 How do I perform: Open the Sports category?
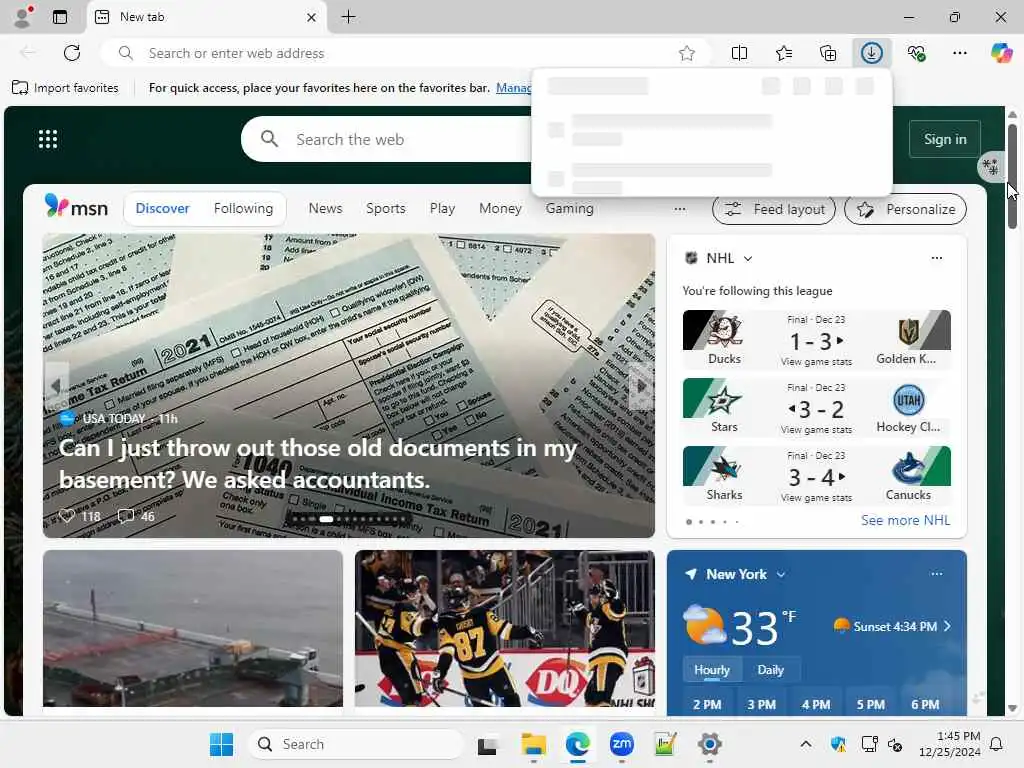point(385,208)
